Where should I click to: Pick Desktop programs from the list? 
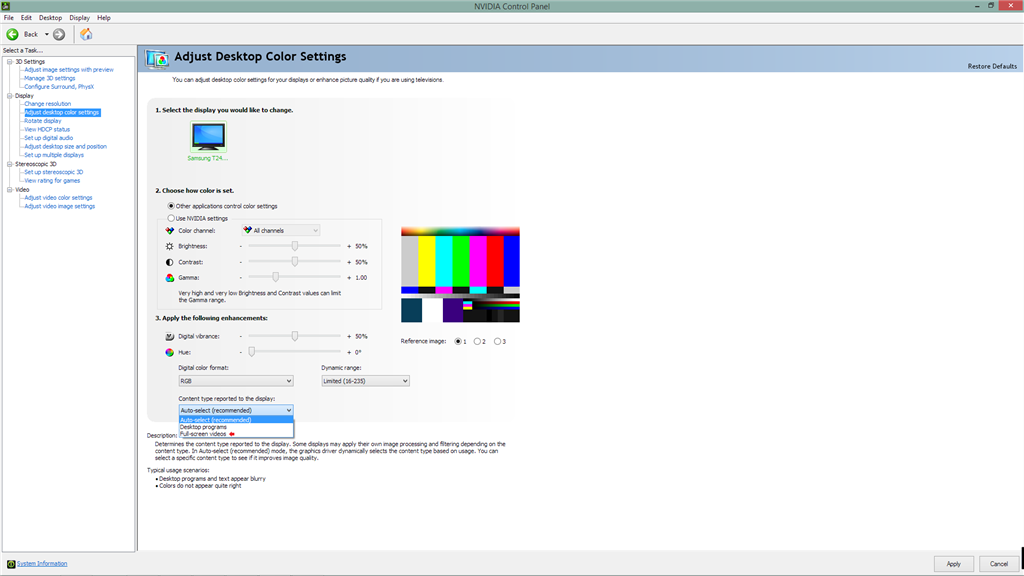(236, 427)
